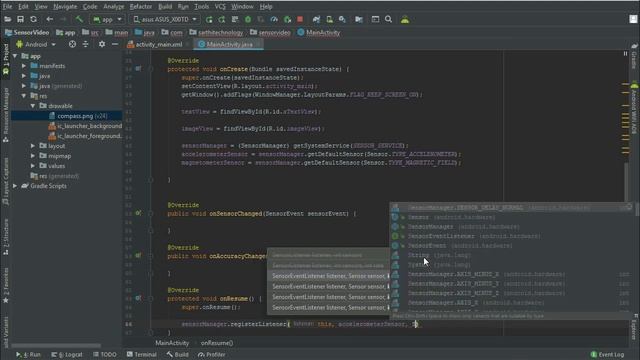Open the Navigate menu
Screen dimensions: 640x360
pos(65,7)
